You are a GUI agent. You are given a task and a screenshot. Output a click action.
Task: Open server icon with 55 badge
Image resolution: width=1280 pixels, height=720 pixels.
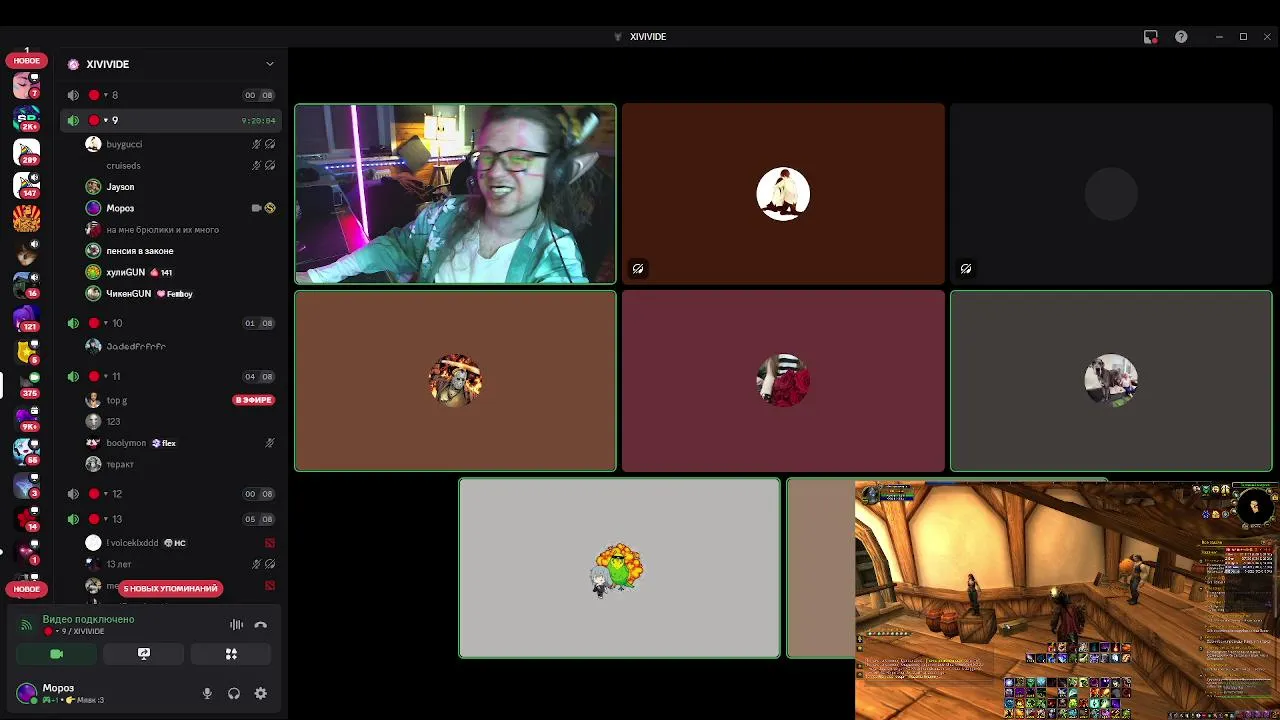(27, 451)
